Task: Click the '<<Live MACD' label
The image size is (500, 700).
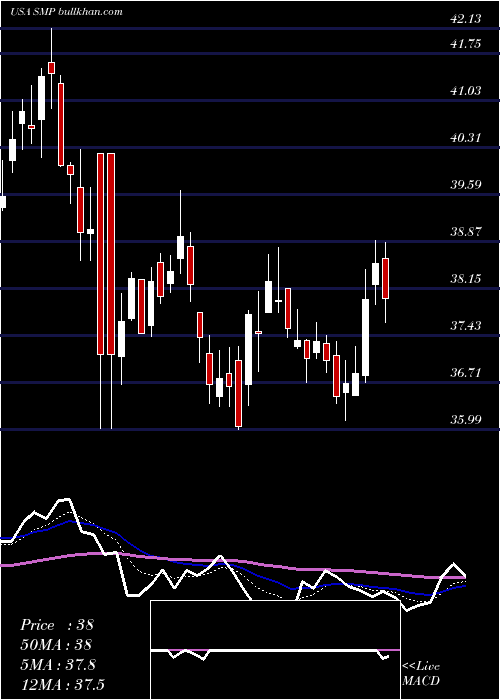Action: (421, 673)
